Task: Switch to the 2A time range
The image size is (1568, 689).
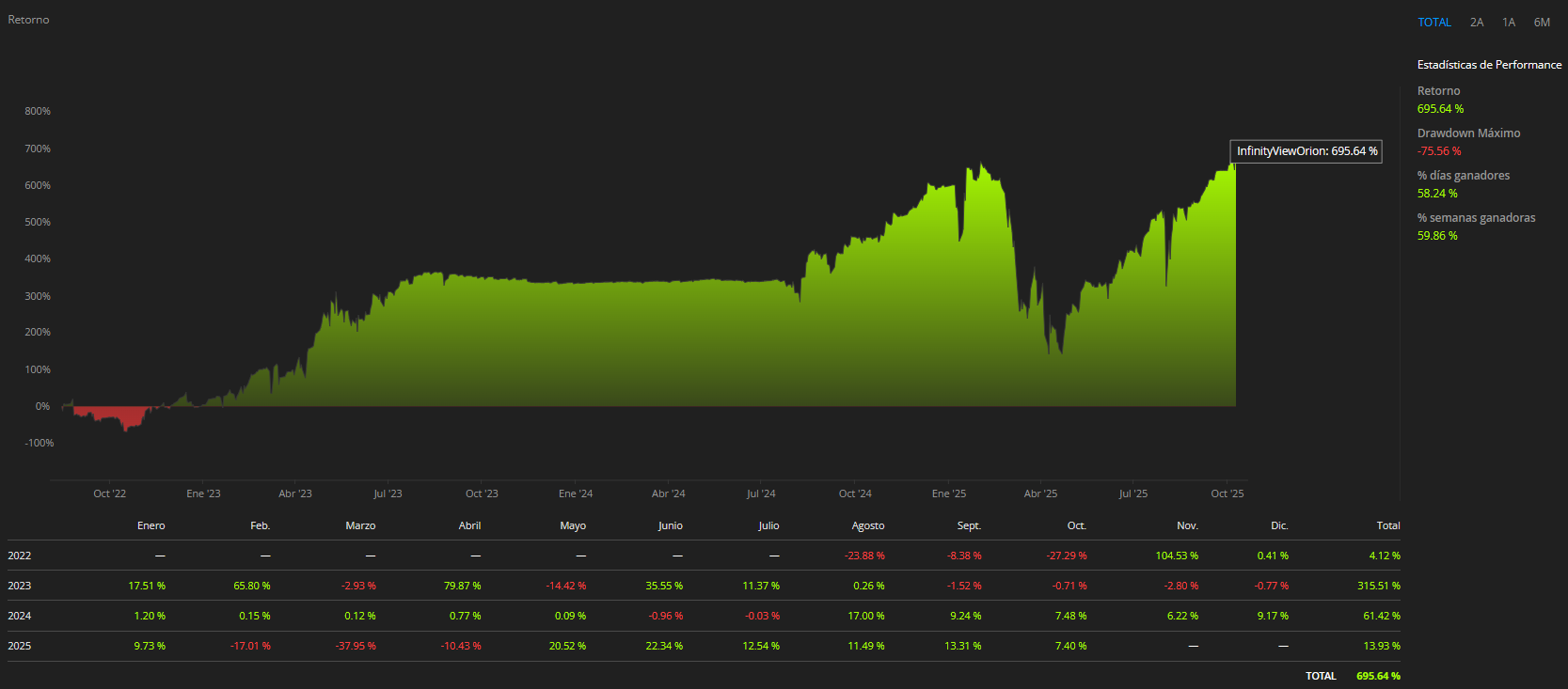Action: [x=1477, y=23]
